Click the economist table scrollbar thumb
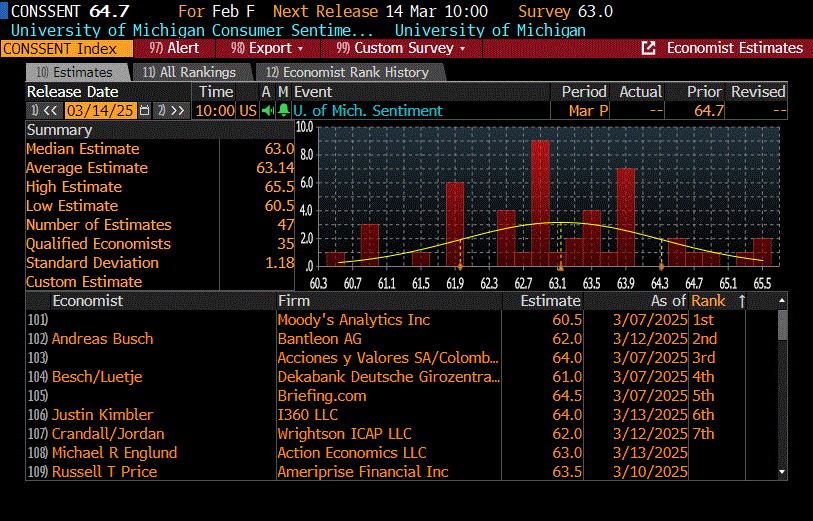The image size is (813, 521). click(x=782, y=325)
